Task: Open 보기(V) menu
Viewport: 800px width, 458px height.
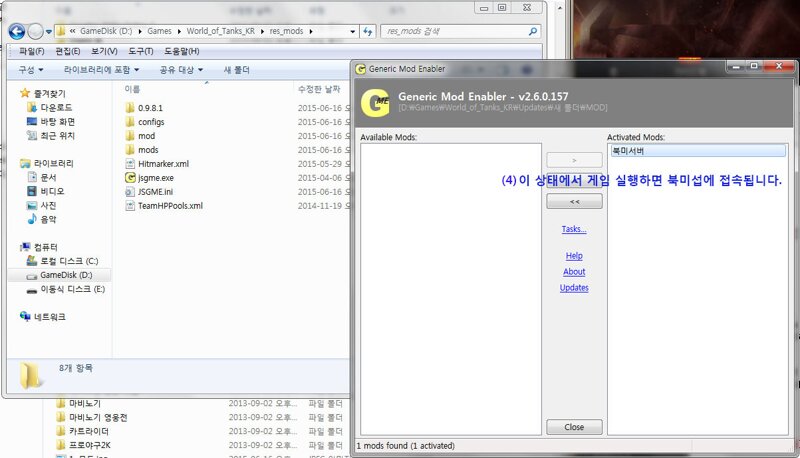Action: pyautogui.click(x=104, y=51)
